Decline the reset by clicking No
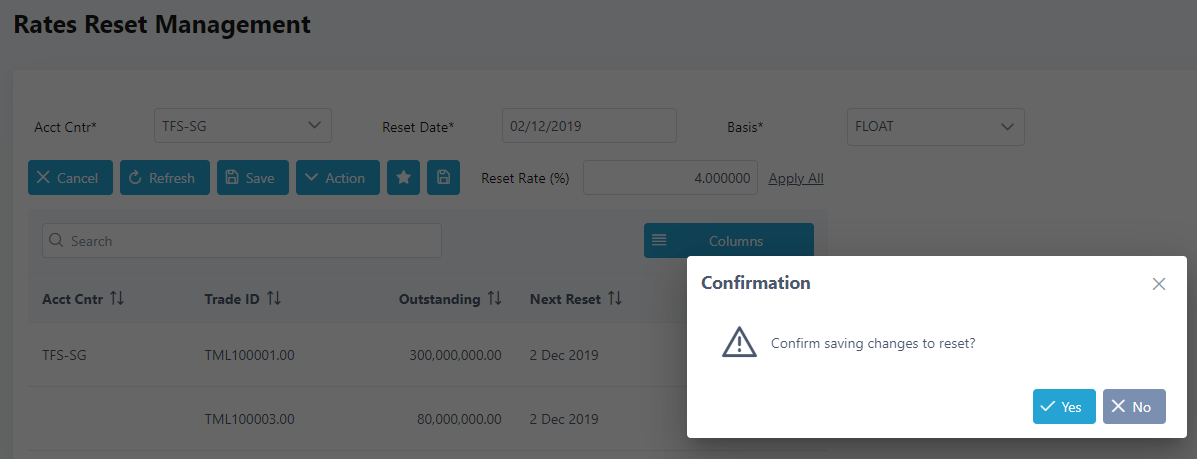The image size is (1197, 459). click(1134, 407)
